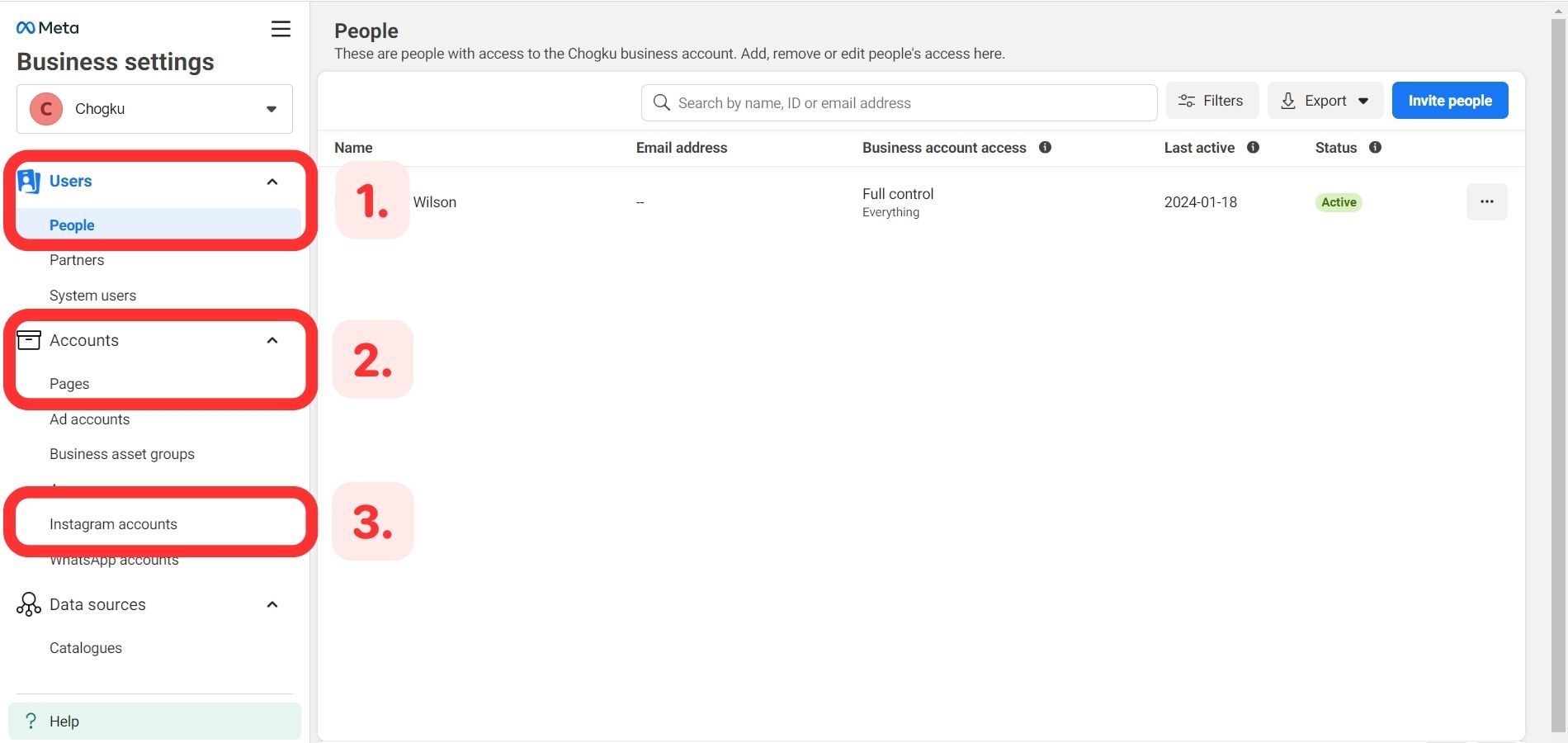Click the Data sources icon

click(x=29, y=604)
